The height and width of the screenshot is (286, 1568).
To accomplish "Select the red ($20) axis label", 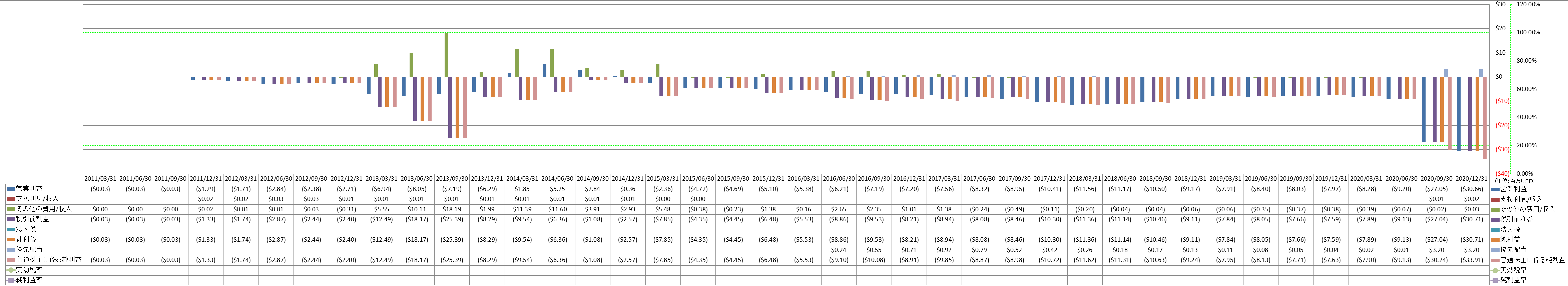I will coord(1502,125).
